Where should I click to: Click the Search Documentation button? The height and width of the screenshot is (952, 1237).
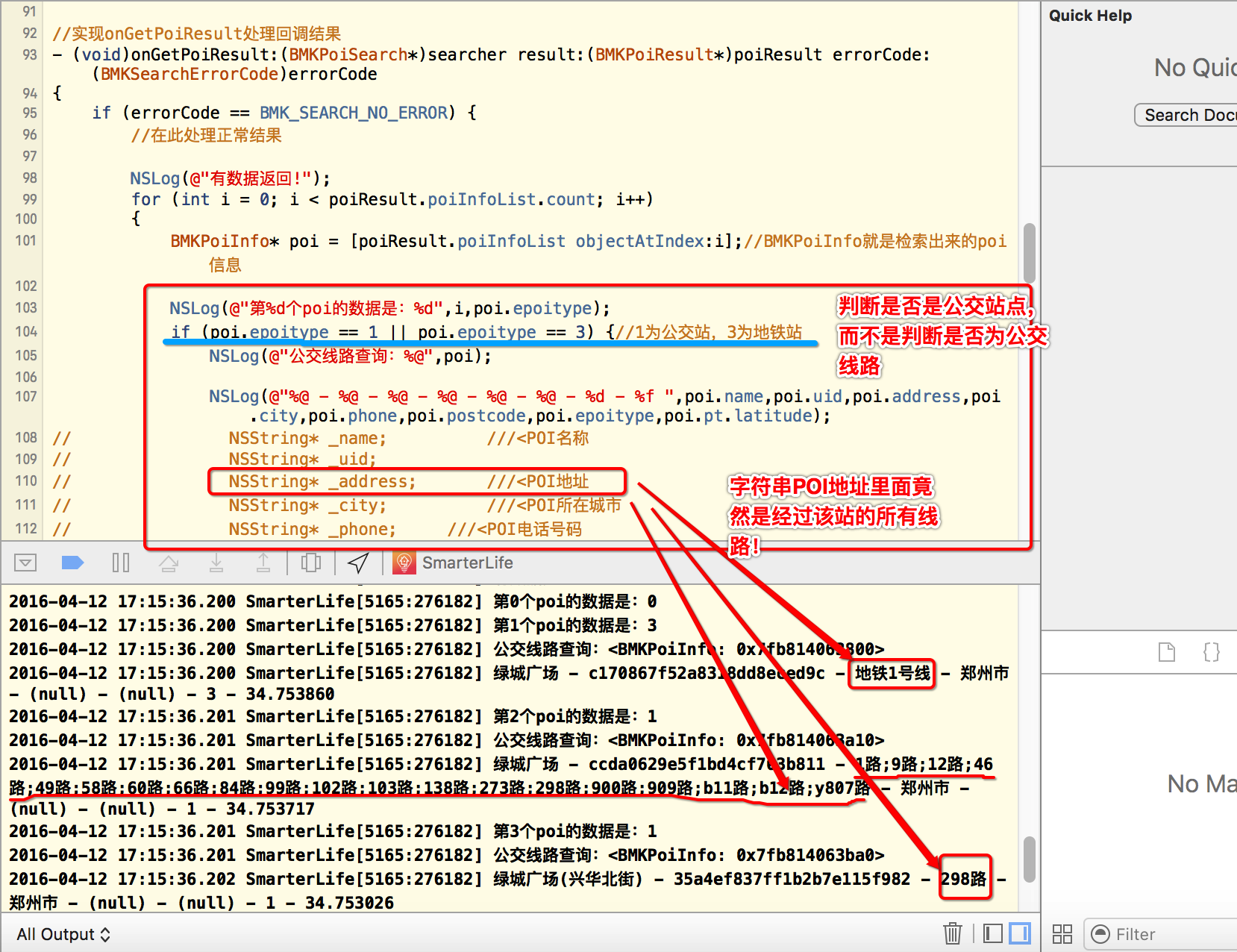(x=1186, y=115)
